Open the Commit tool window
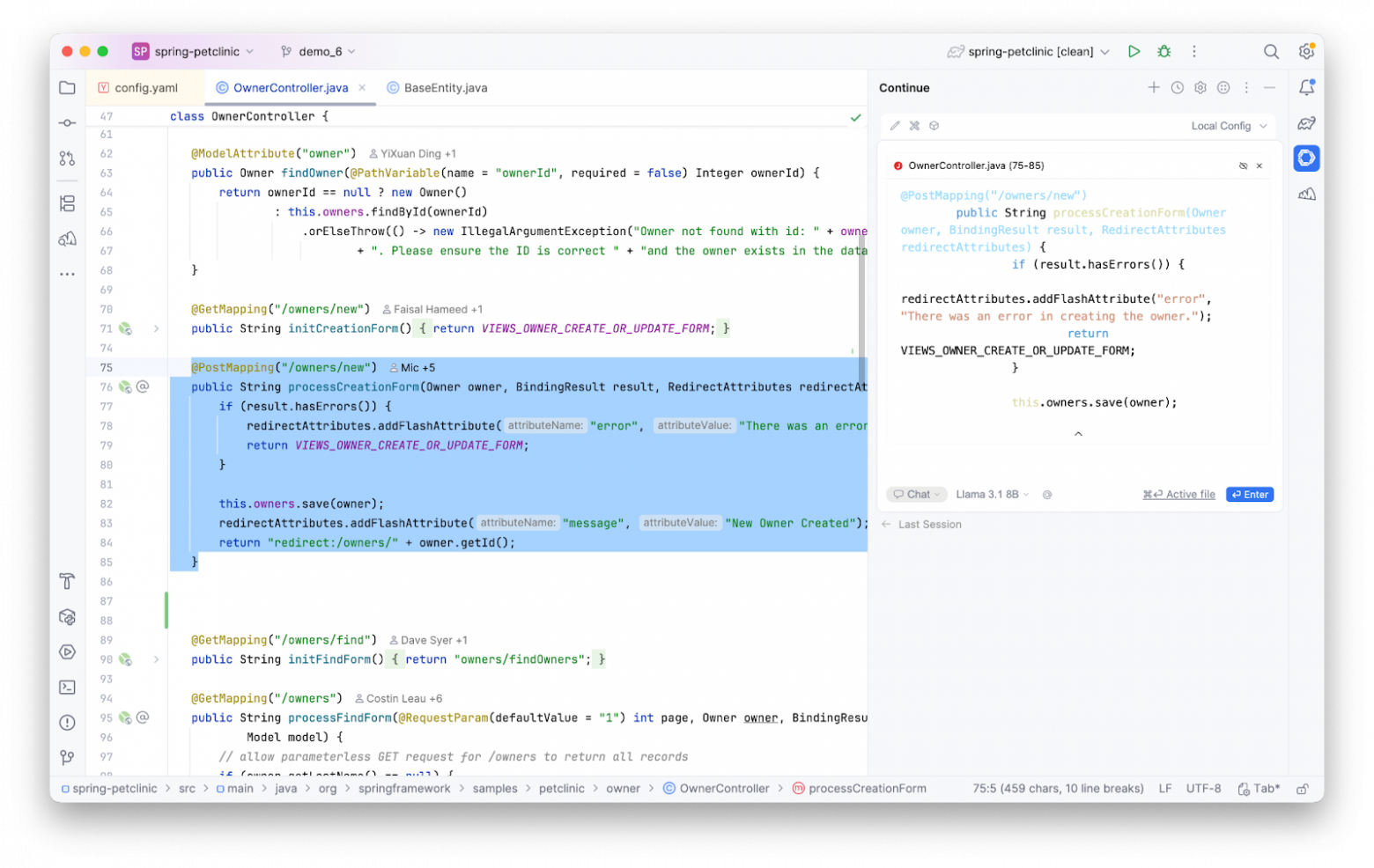 coord(67,123)
